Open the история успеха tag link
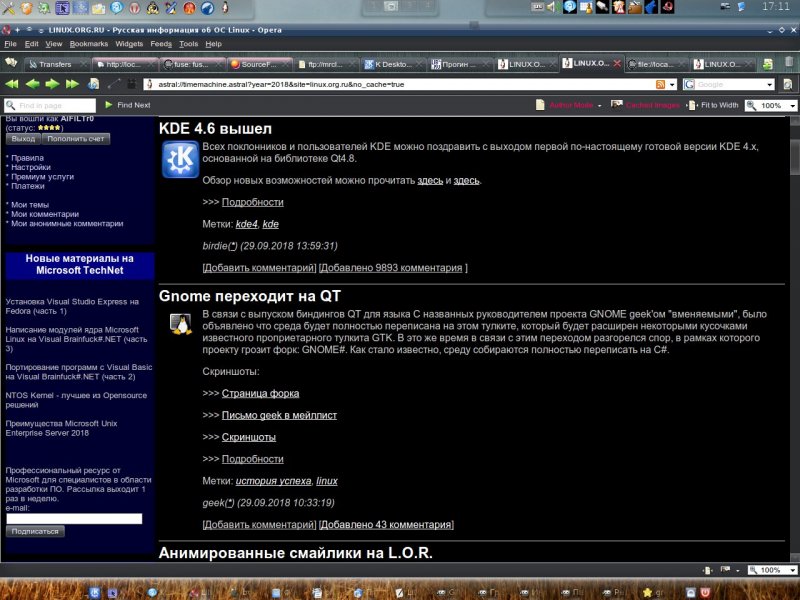The image size is (800, 600). [x=273, y=481]
